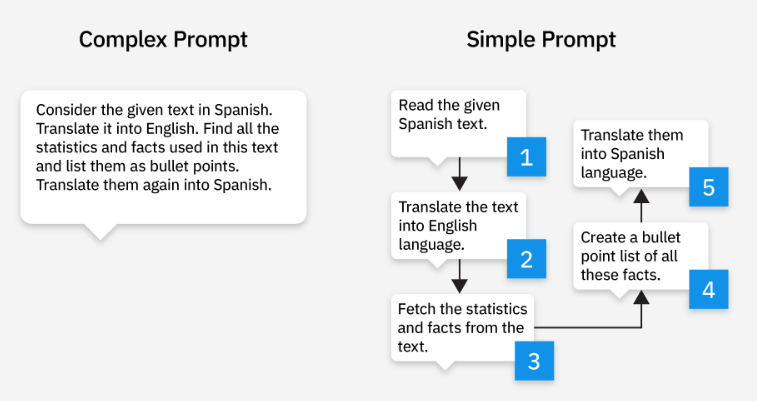
Task: Click the blue number 2 badge
Action: [x=526, y=259]
